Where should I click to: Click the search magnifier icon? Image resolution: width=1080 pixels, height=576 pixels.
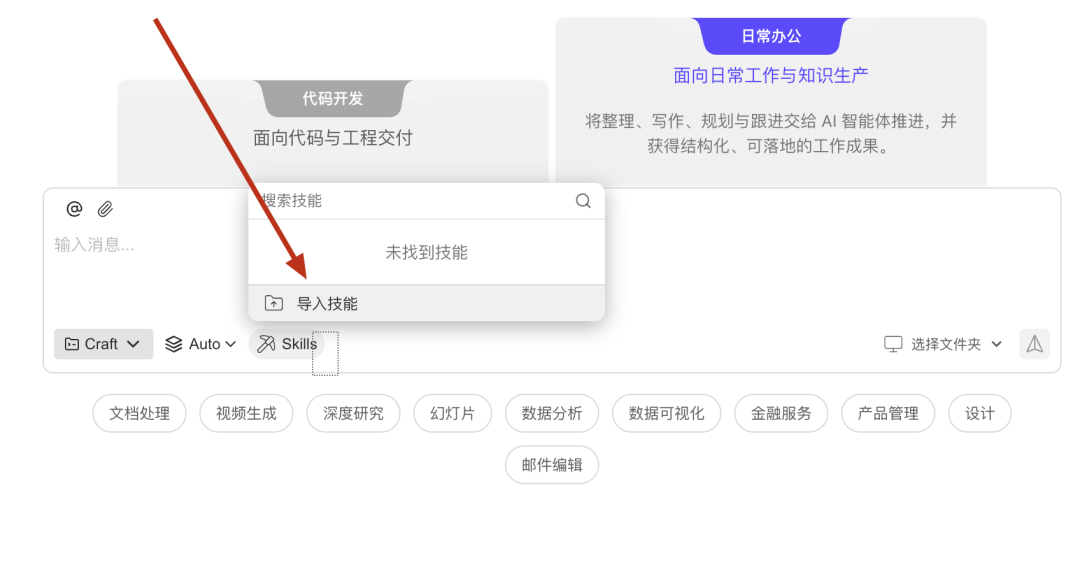[583, 201]
